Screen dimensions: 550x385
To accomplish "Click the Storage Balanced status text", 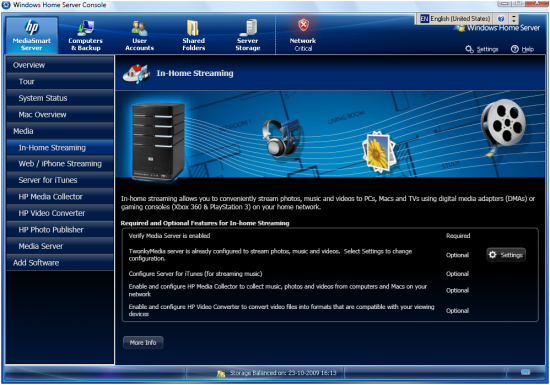I will tap(283, 373).
